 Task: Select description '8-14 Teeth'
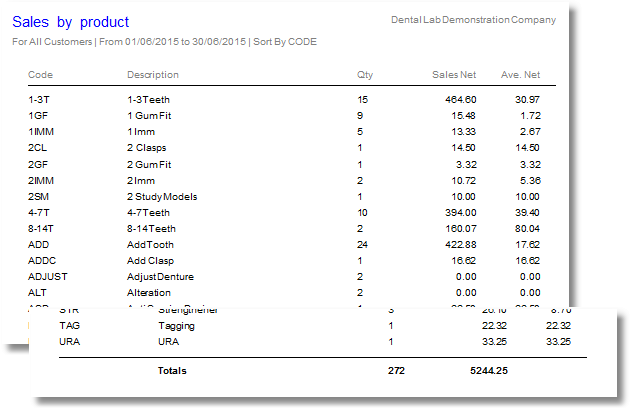coord(151,229)
